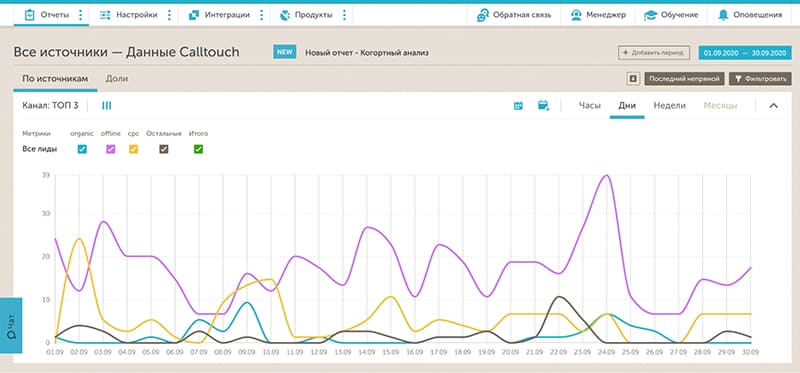Click Остальные line peak at 22.09
The image size is (800, 373).
click(x=559, y=296)
